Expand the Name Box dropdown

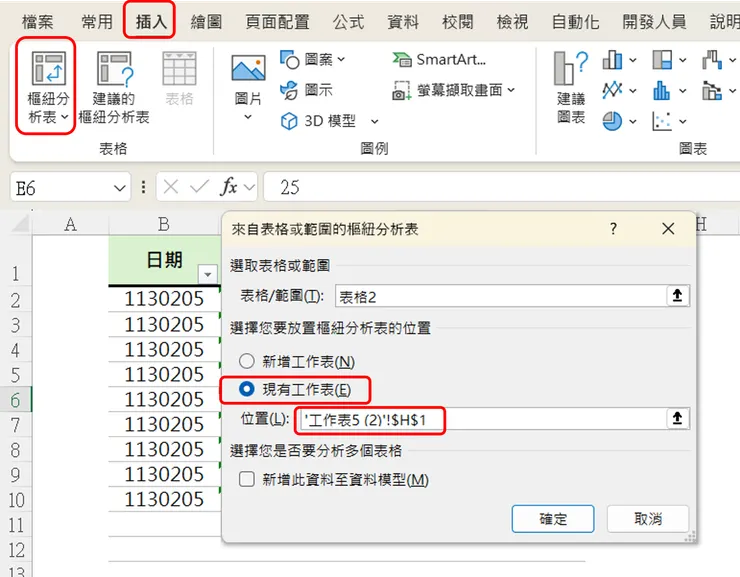pos(120,188)
